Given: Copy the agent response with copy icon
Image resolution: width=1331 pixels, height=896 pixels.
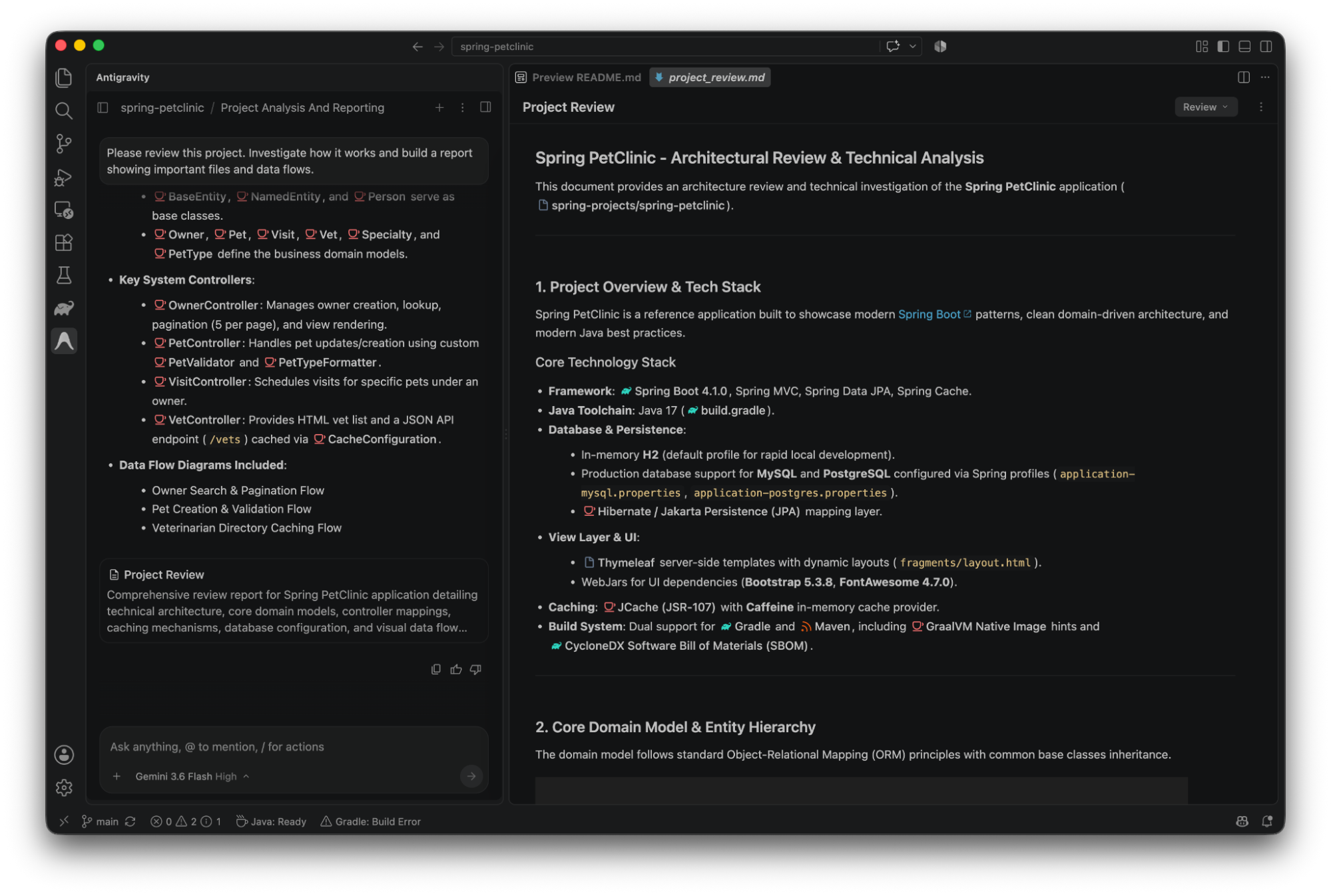Looking at the screenshot, I should coord(436,669).
